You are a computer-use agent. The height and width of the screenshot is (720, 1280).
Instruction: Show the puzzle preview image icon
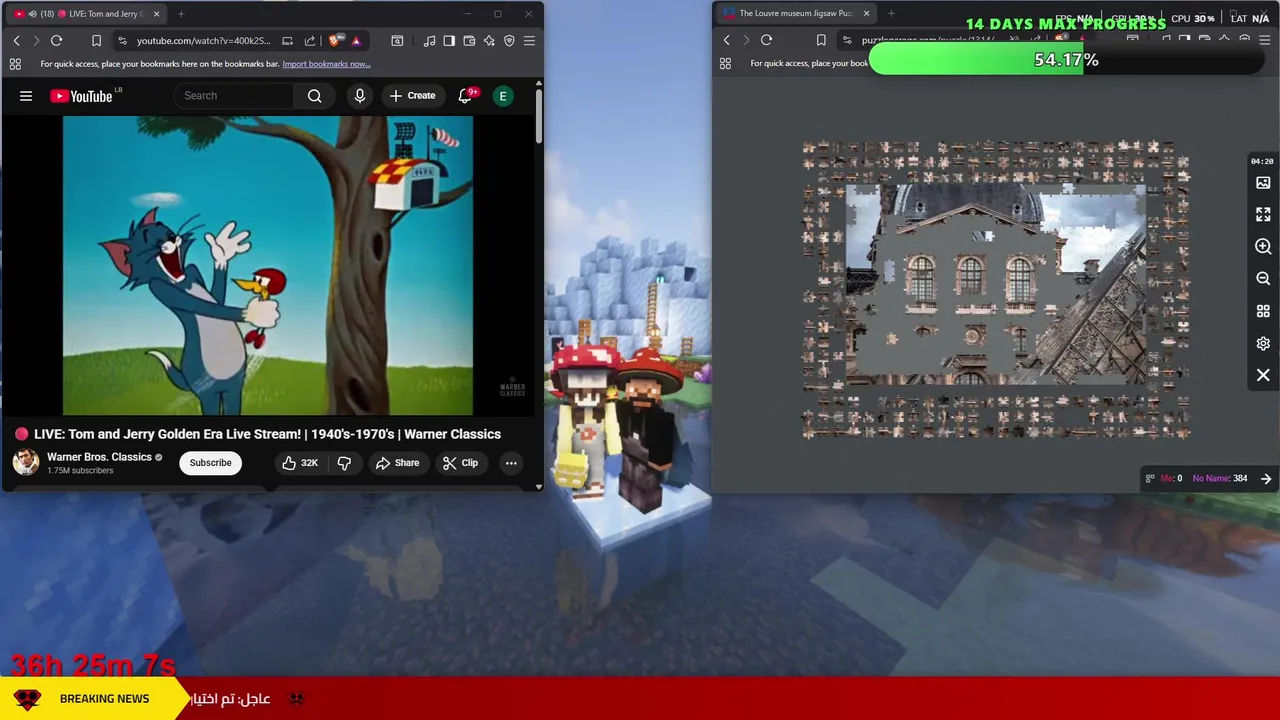[1263, 183]
